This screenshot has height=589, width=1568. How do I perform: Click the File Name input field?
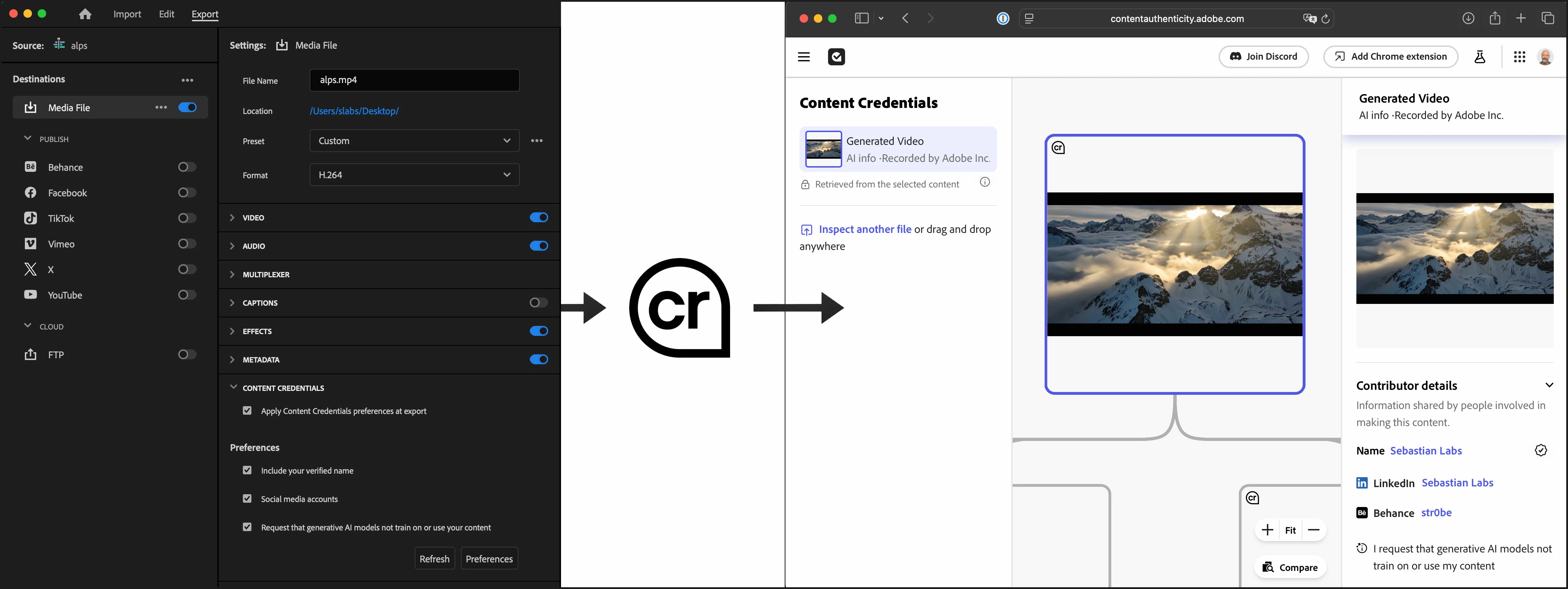[414, 80]
